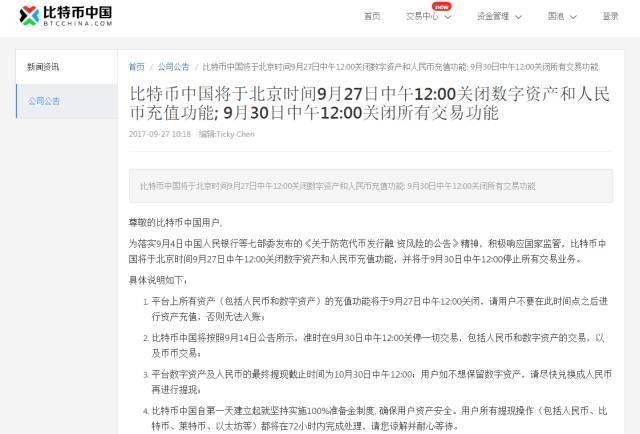The width and height of the screenshot is (640, 434).
Task: Click the BTCCHINA.COM logo text
Action: tap(78, 23)
